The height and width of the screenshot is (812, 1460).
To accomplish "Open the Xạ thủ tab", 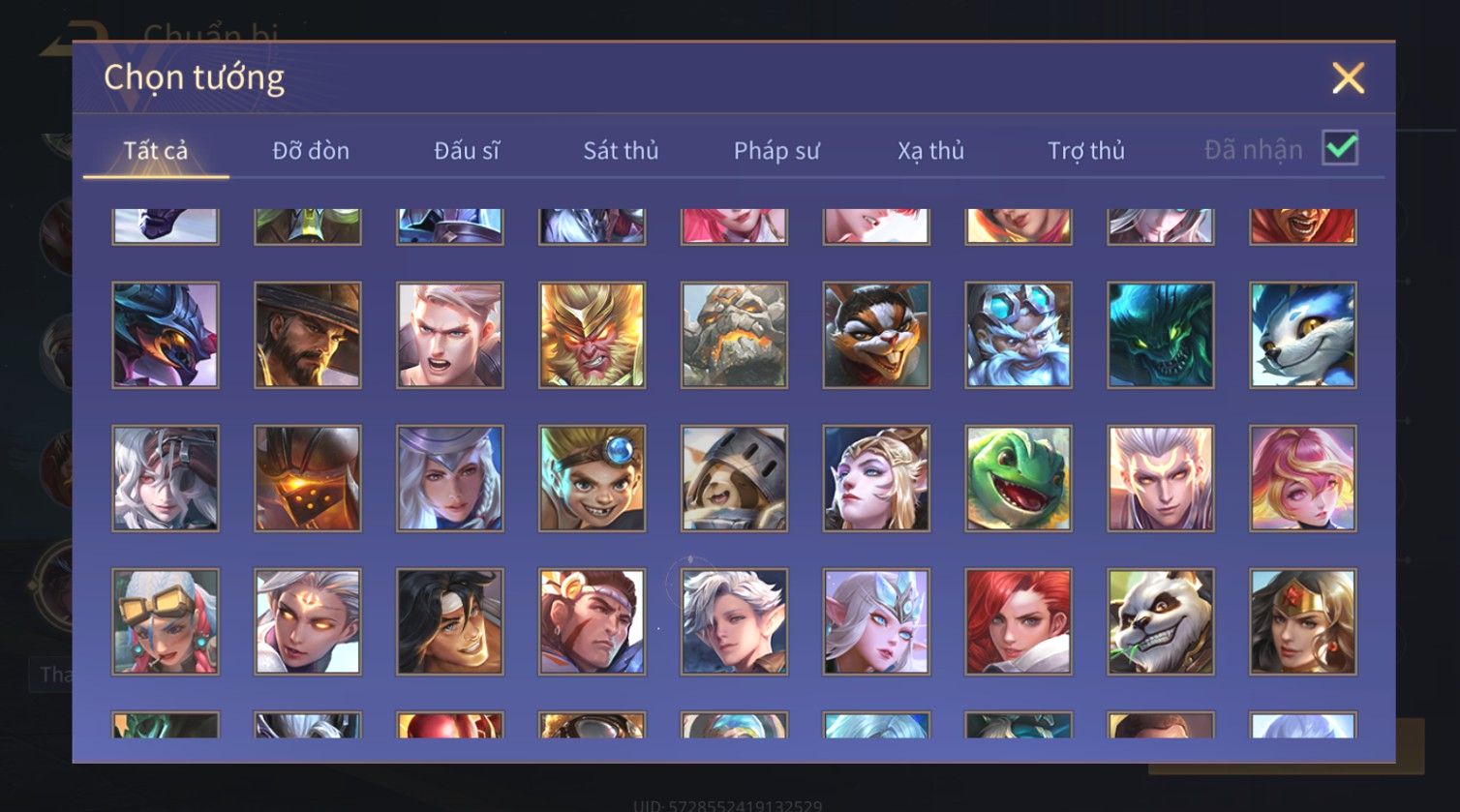I will [x=930, y=151].
